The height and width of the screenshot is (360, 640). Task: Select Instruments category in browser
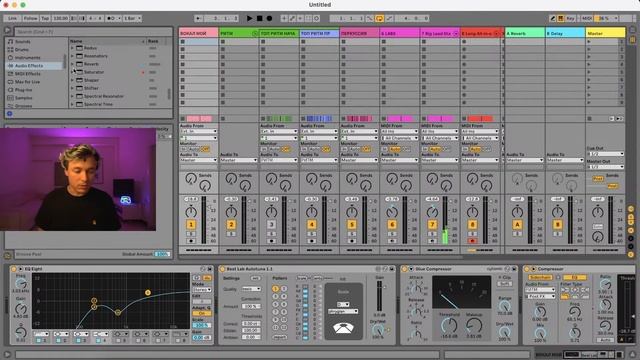point(27,58)
